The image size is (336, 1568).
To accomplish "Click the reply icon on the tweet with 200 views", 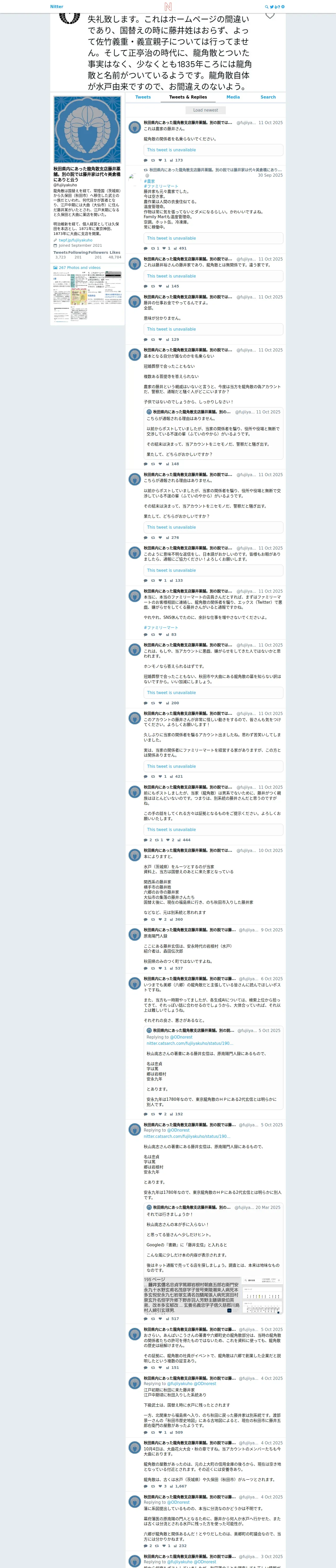I will pos(145,703).
